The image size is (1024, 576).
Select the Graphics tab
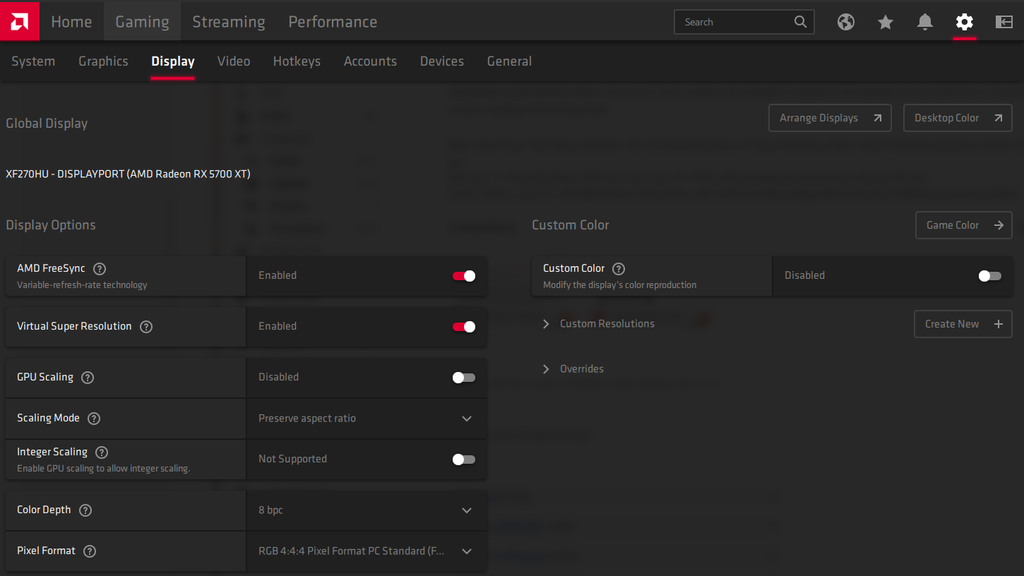coord(103,61)
